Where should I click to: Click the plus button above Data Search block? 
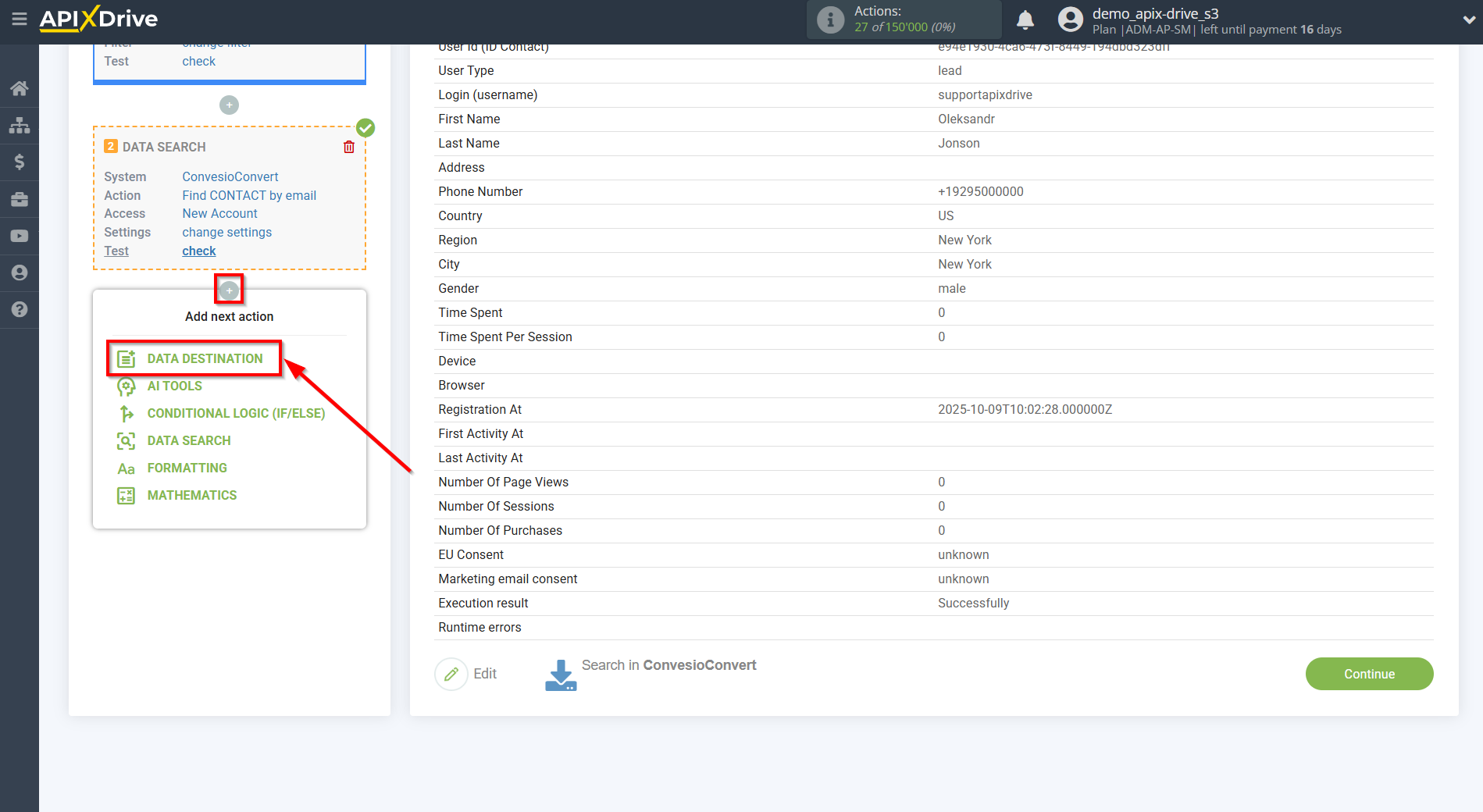(x=229, y=105)
